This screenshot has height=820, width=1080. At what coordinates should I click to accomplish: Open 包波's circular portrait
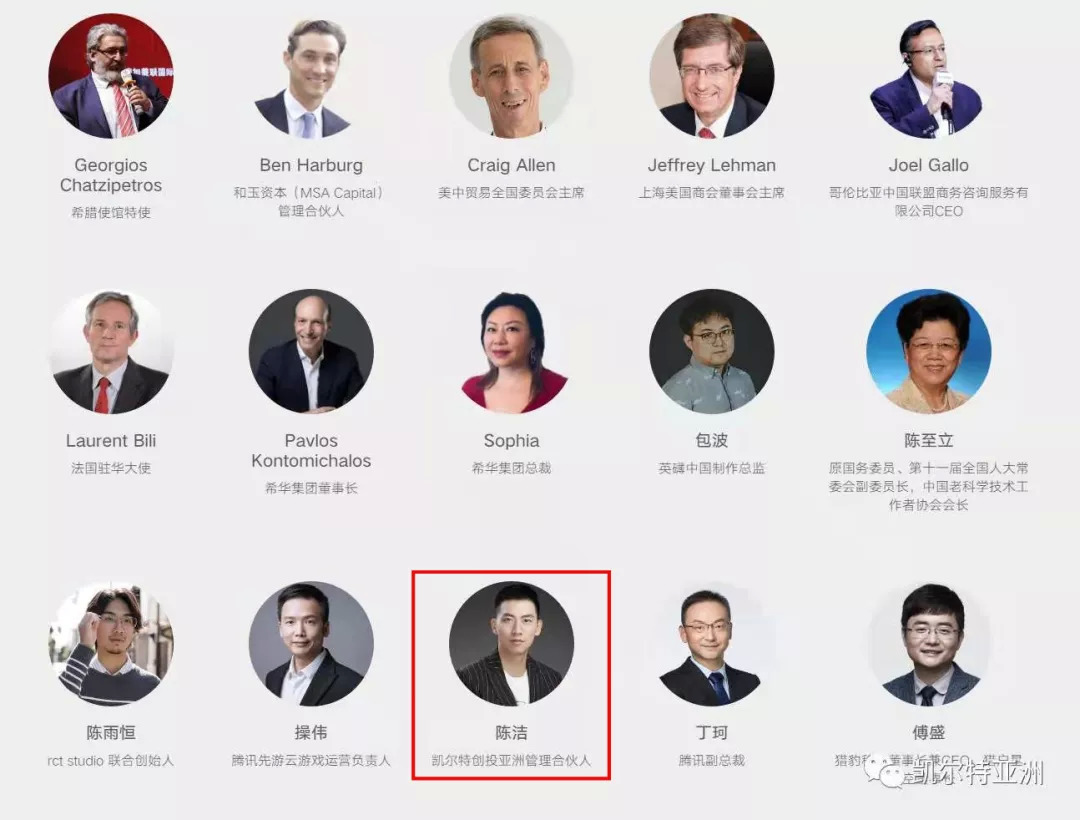(x=712, y=351)
